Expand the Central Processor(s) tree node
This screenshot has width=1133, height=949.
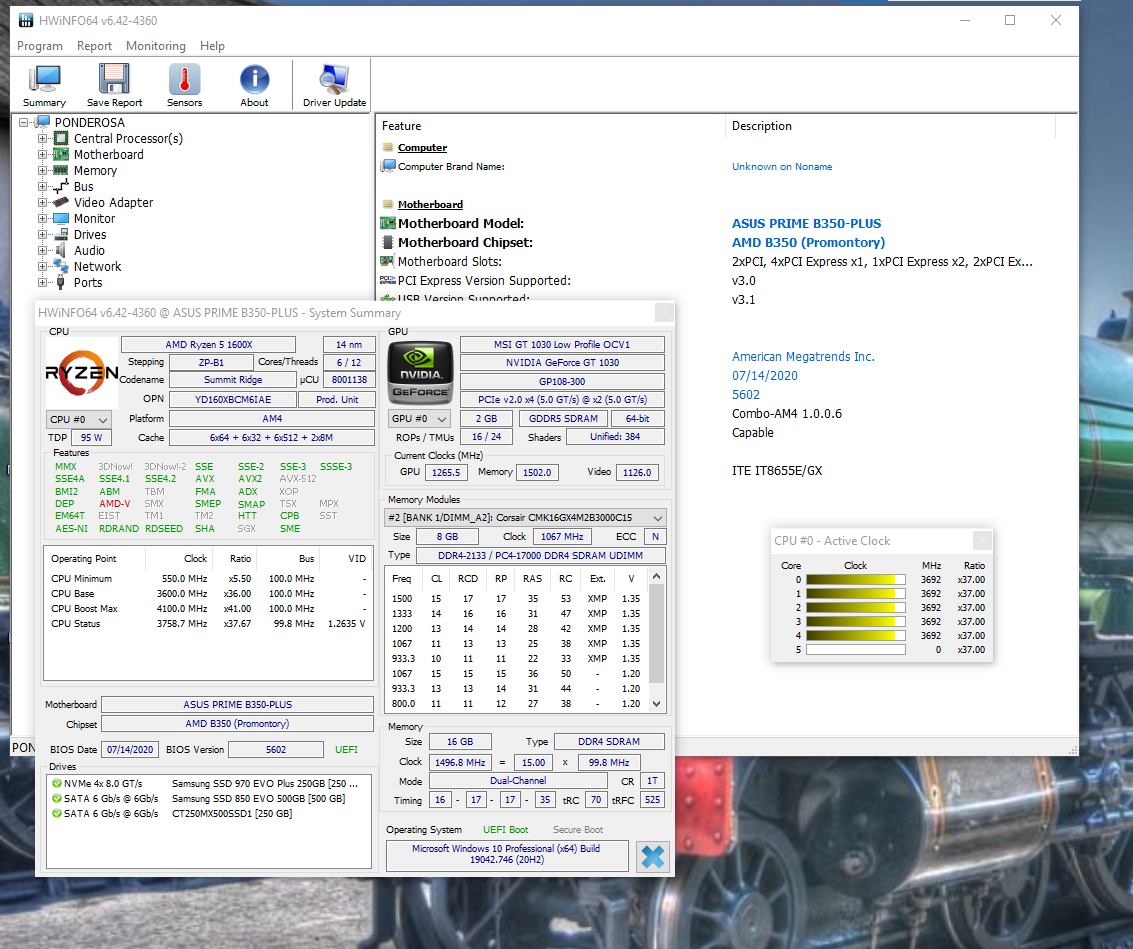42,138
